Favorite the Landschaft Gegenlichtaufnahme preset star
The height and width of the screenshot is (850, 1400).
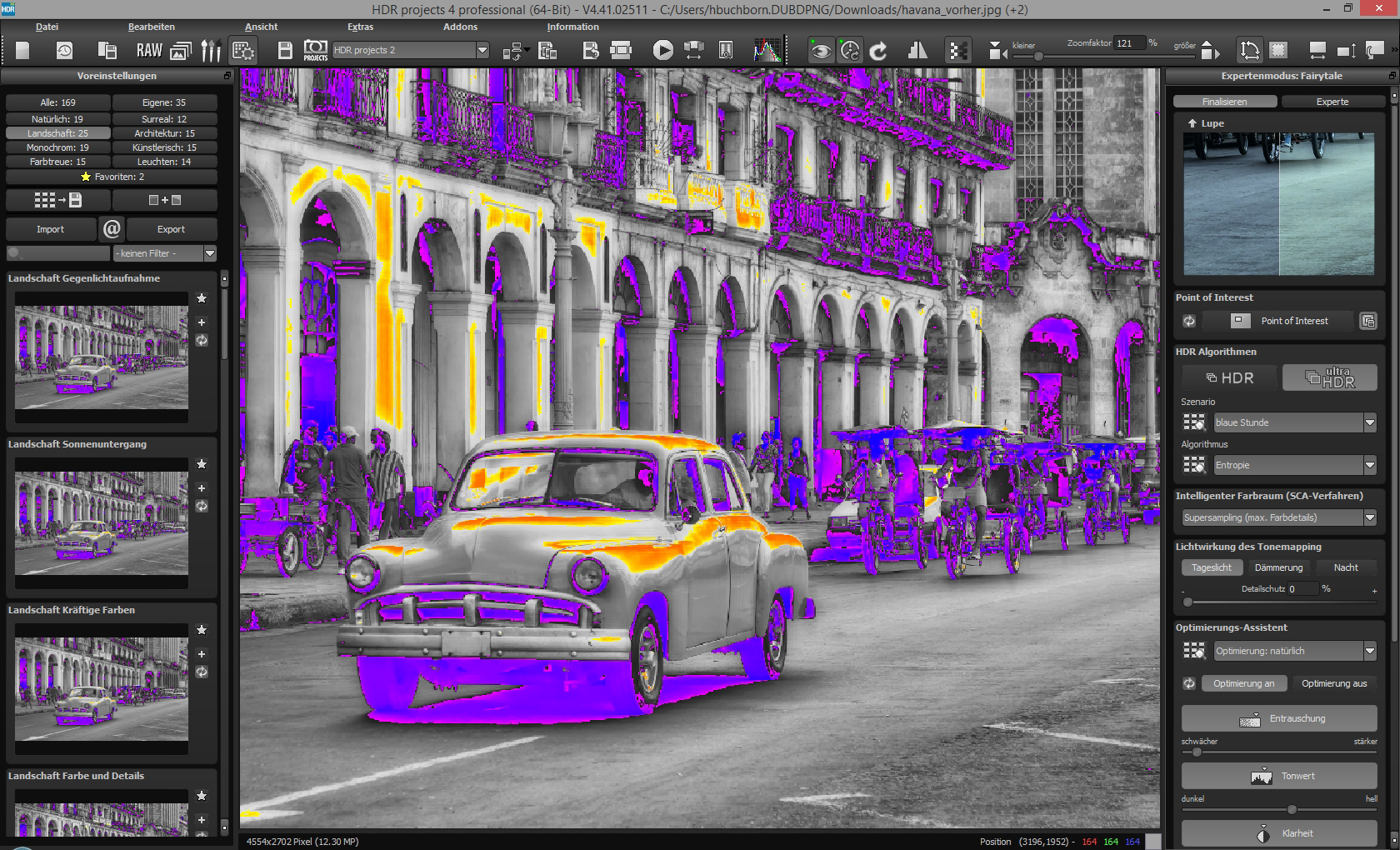(x=202, y=298)
